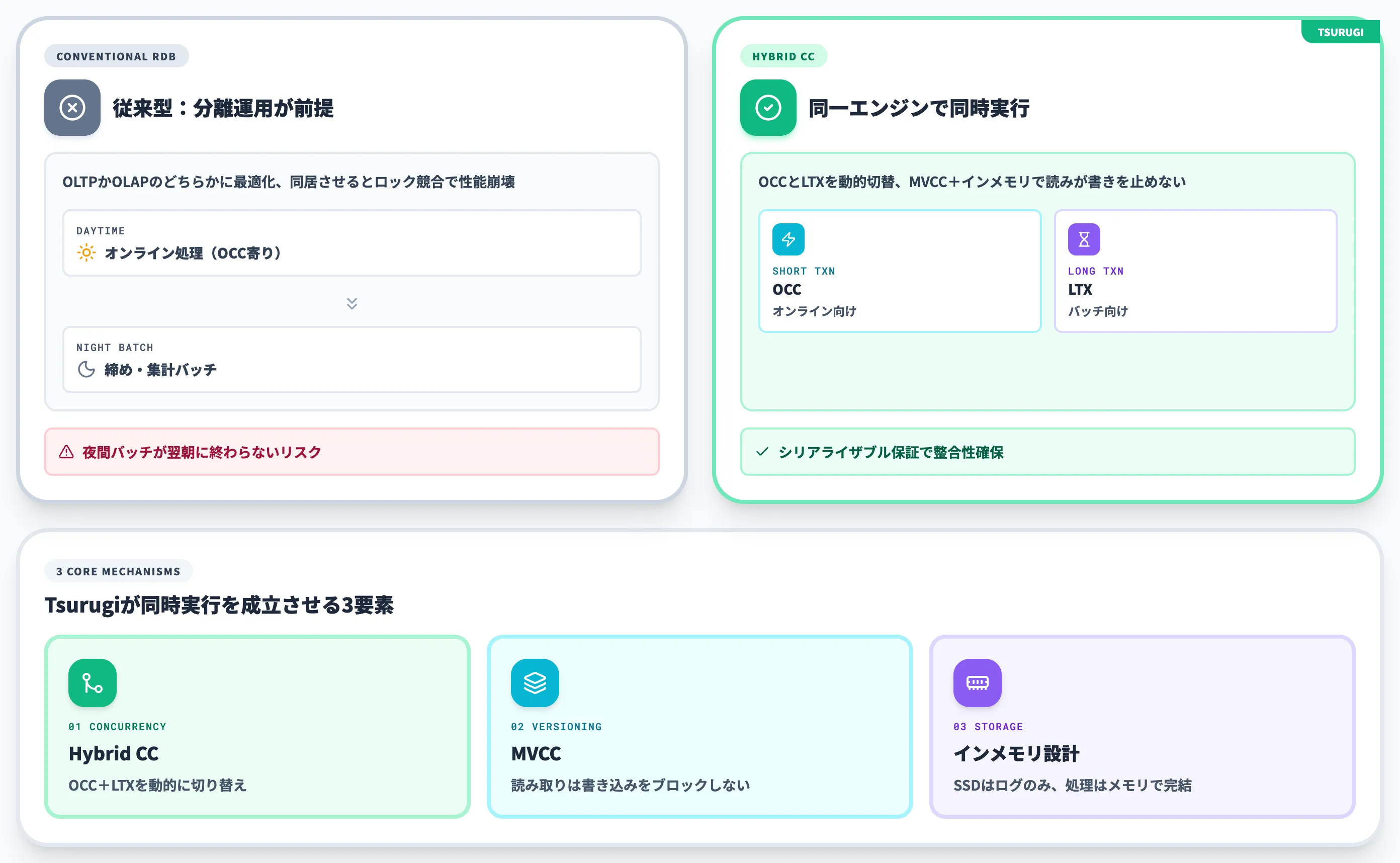
Task: Click the green branch icon above 01 CONCURRENCY
Action: (x=93, y=682)
